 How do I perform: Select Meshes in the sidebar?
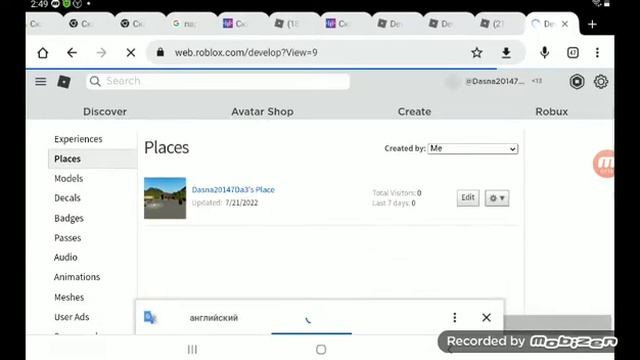click(69, 297)
